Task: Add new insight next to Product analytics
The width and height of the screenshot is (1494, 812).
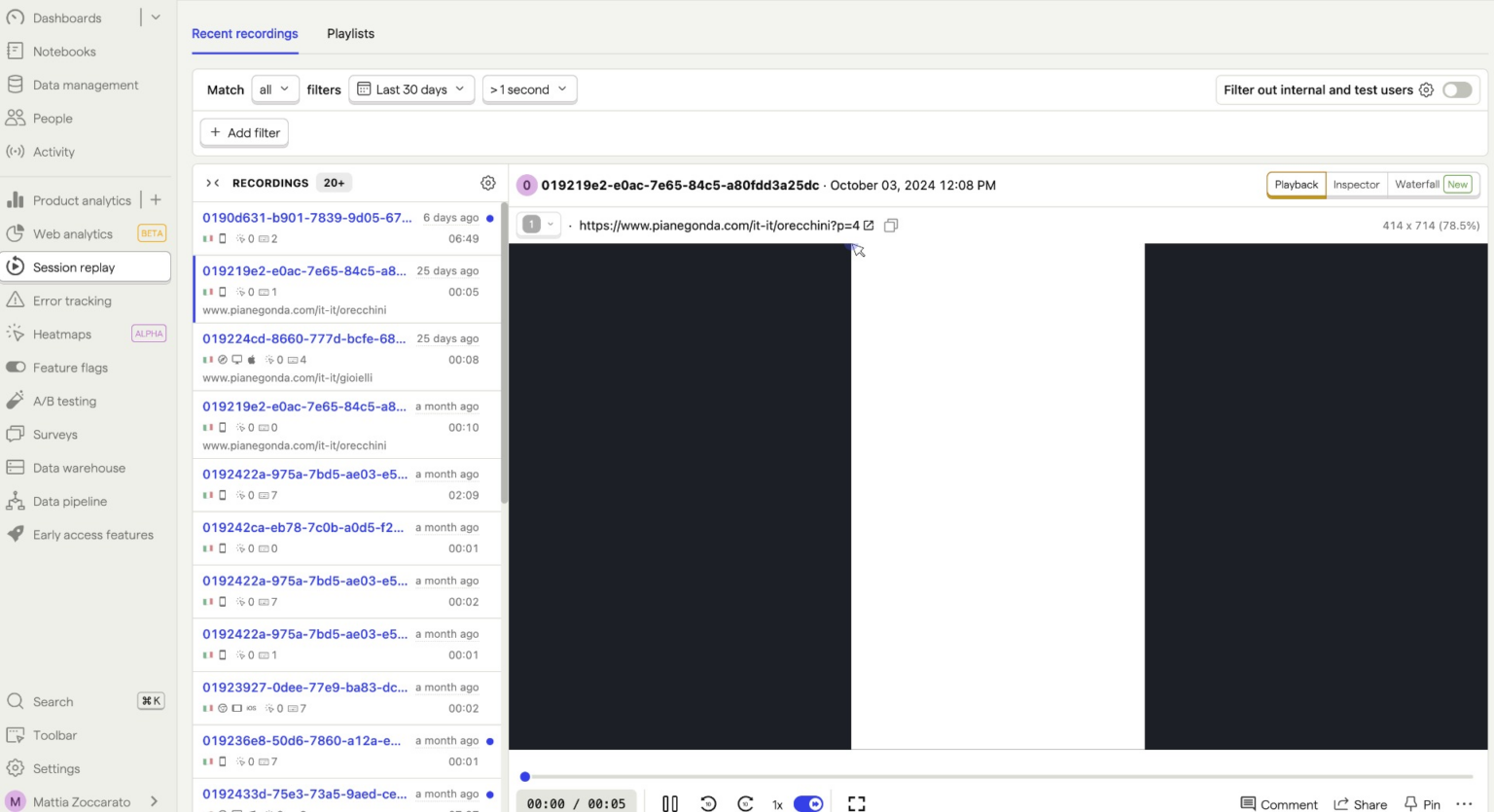Action: point(156,199)
